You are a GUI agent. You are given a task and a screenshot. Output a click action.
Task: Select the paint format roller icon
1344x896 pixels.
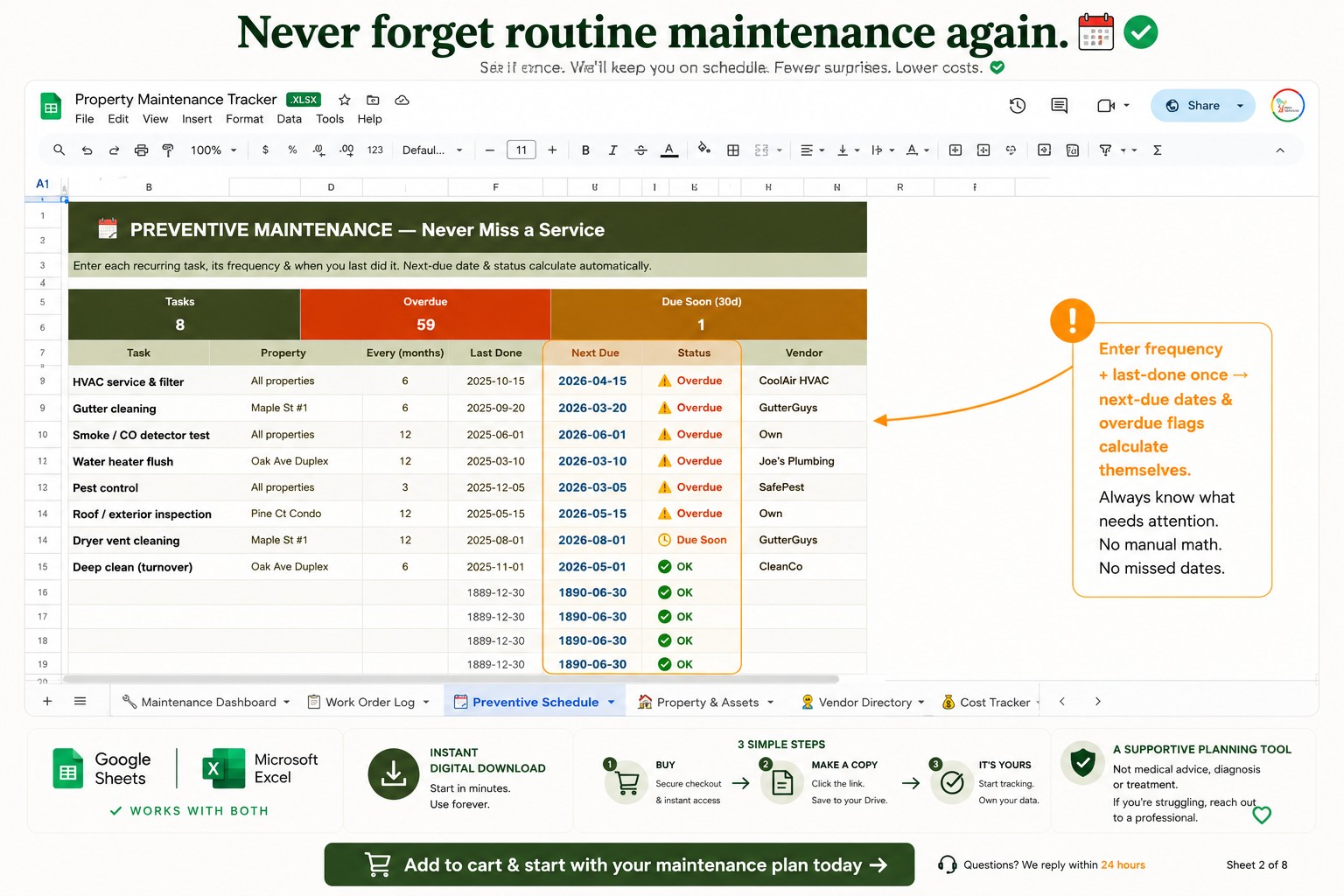(168, 150)
